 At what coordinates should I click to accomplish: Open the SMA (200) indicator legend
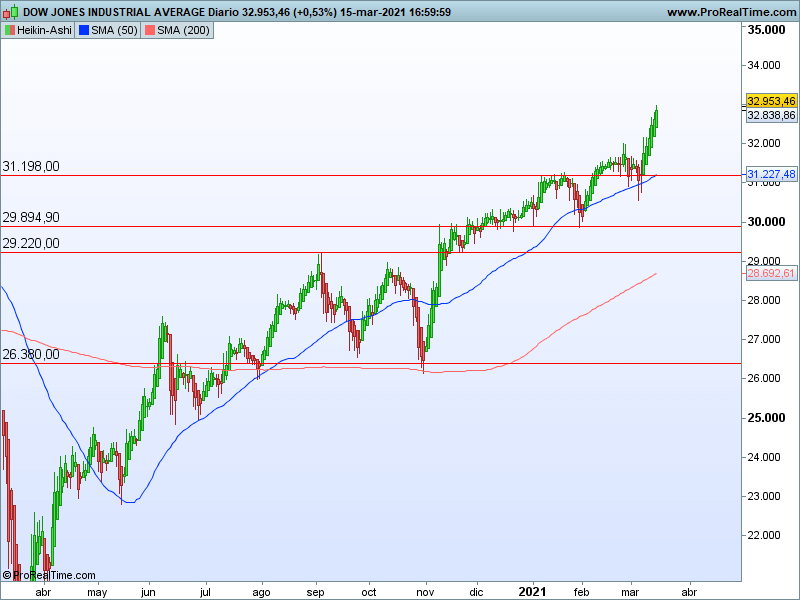click(x=177, y=31)
